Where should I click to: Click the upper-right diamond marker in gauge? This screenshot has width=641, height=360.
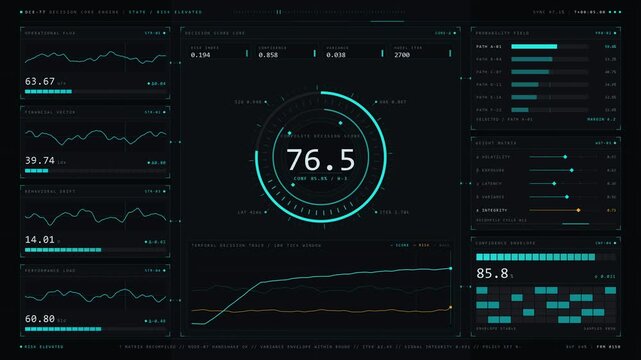[x=341, y=123]
